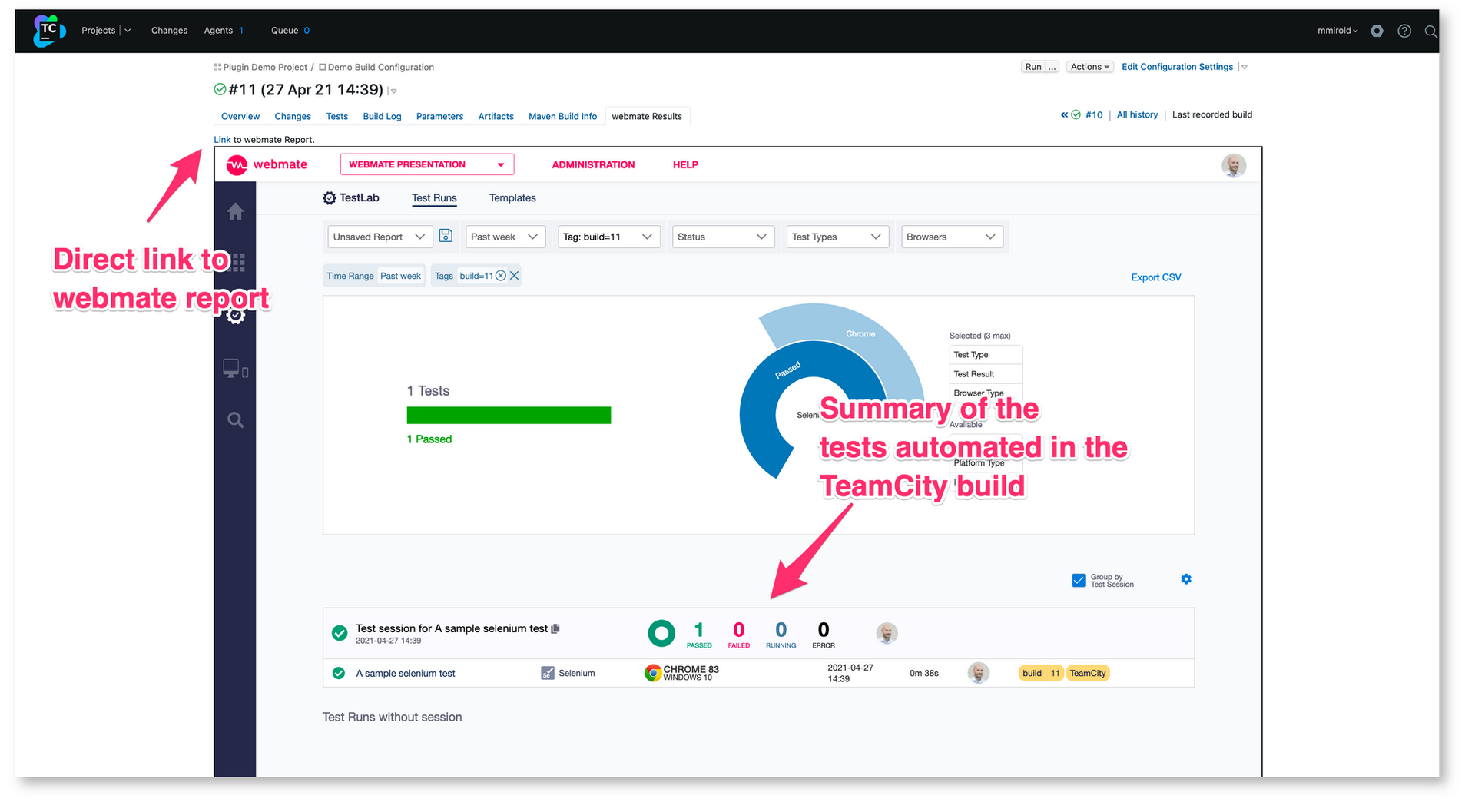The image size is (1475, 812).
Task: Switch to the Overview tab
Action: click(x=240, y=117)
